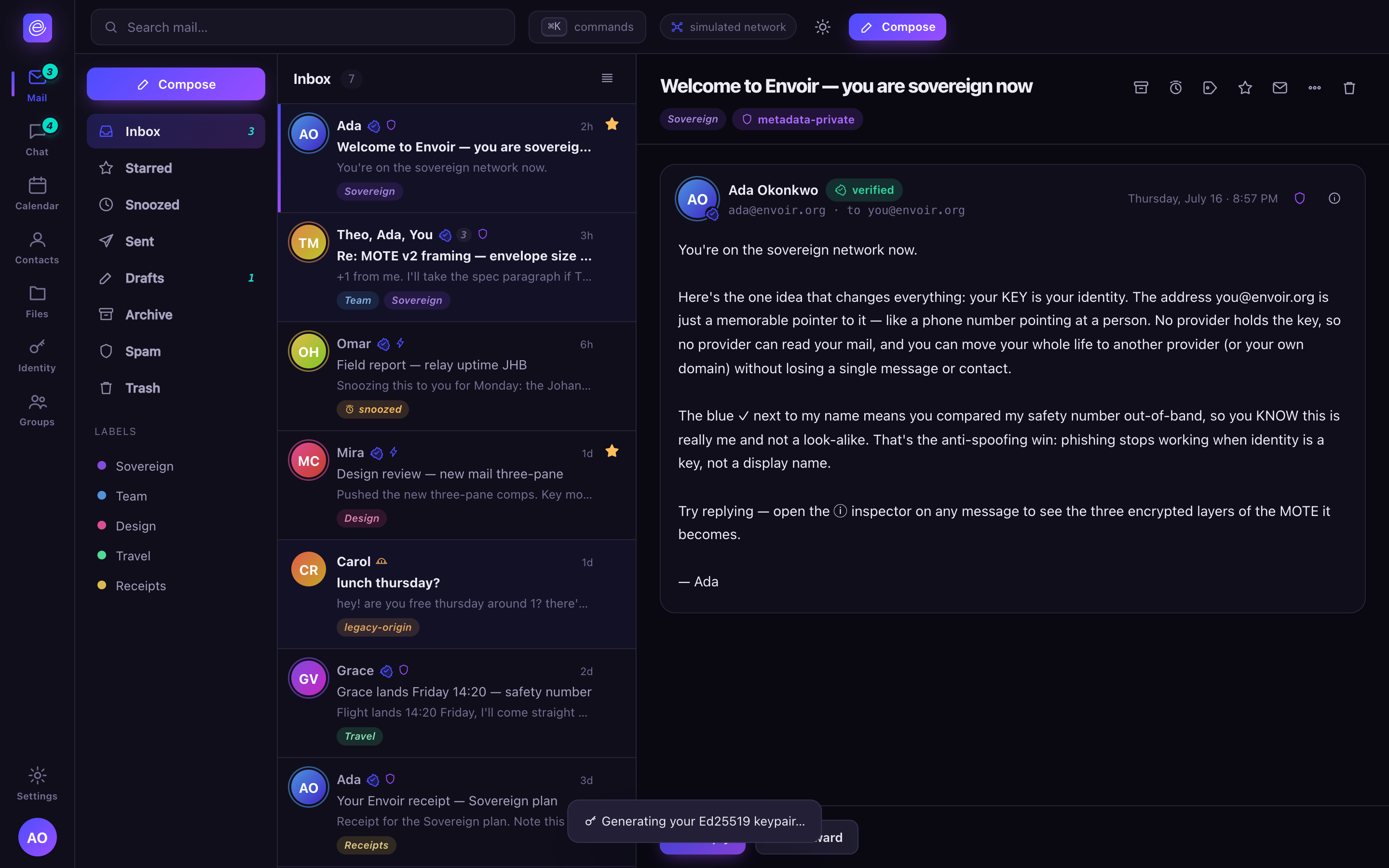Open Calendar from the left rail

coord(37,194)
